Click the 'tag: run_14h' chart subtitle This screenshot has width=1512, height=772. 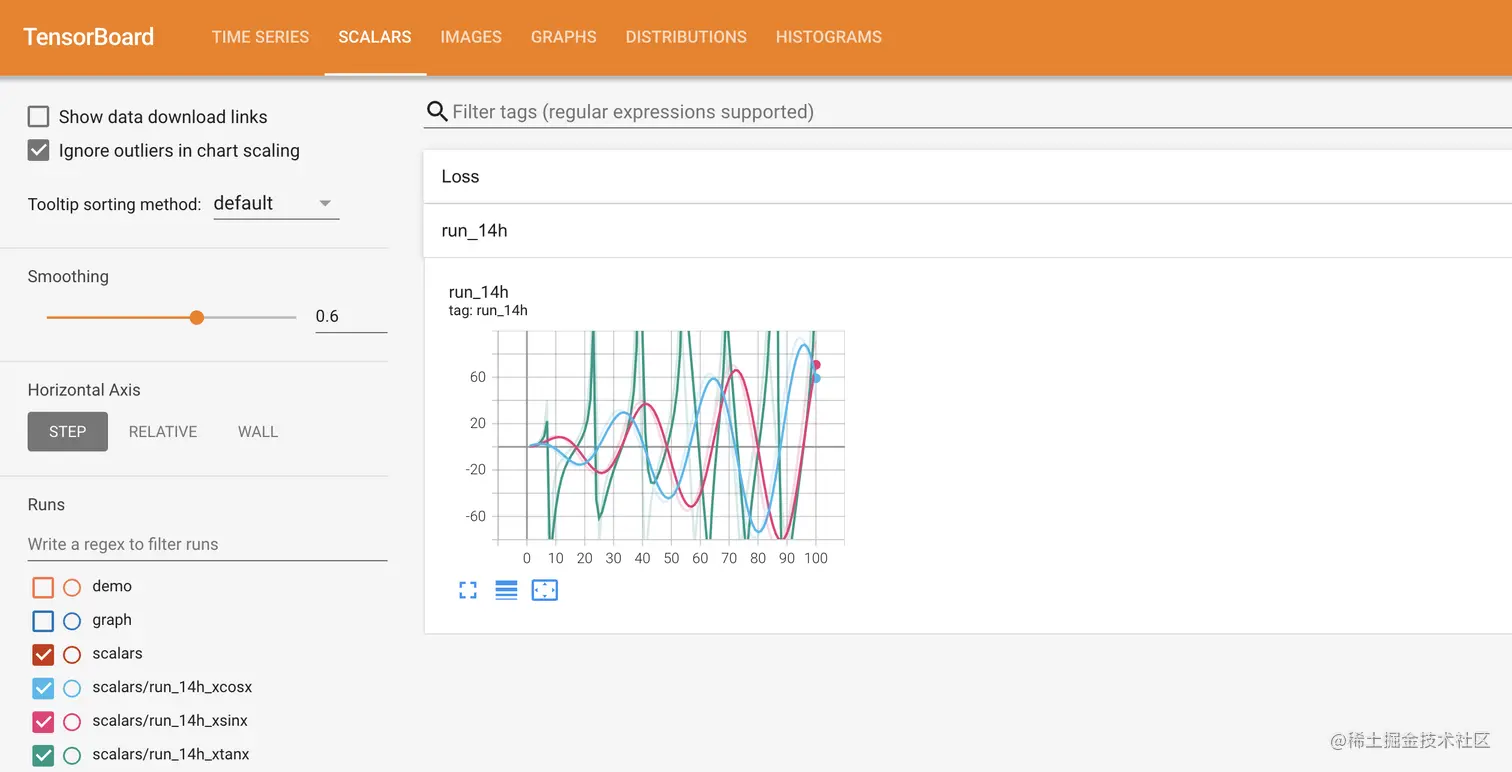point(488,311)
